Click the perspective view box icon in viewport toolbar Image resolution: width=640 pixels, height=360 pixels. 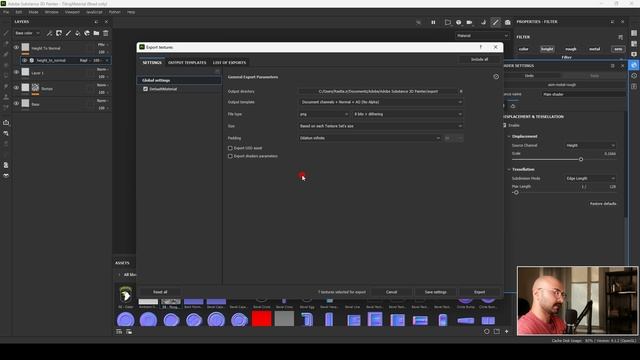pyautogui.click(x=448, y=22)
